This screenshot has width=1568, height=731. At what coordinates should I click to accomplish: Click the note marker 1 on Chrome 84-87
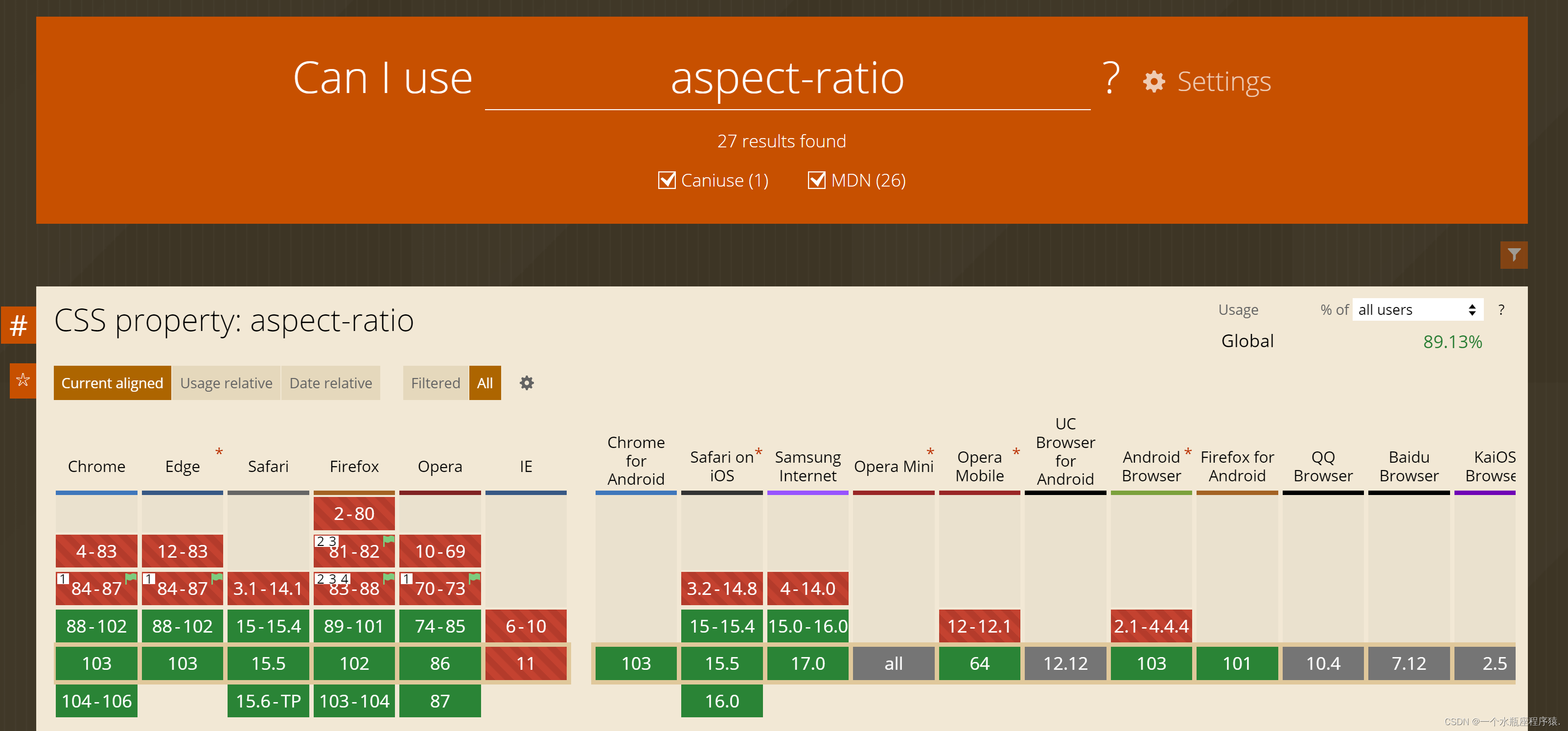(x=63, y=579)
